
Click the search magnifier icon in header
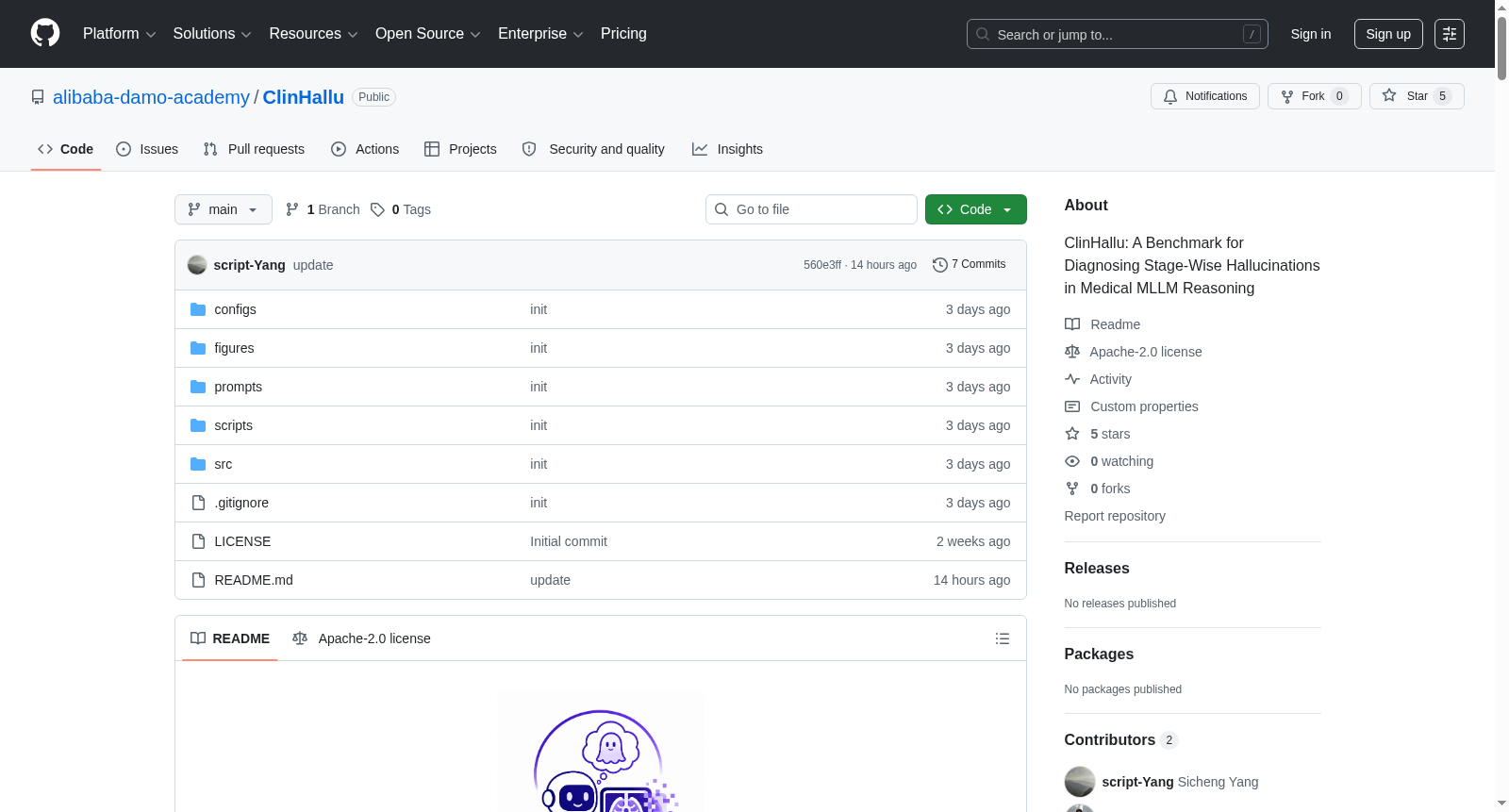pos(983,34)
